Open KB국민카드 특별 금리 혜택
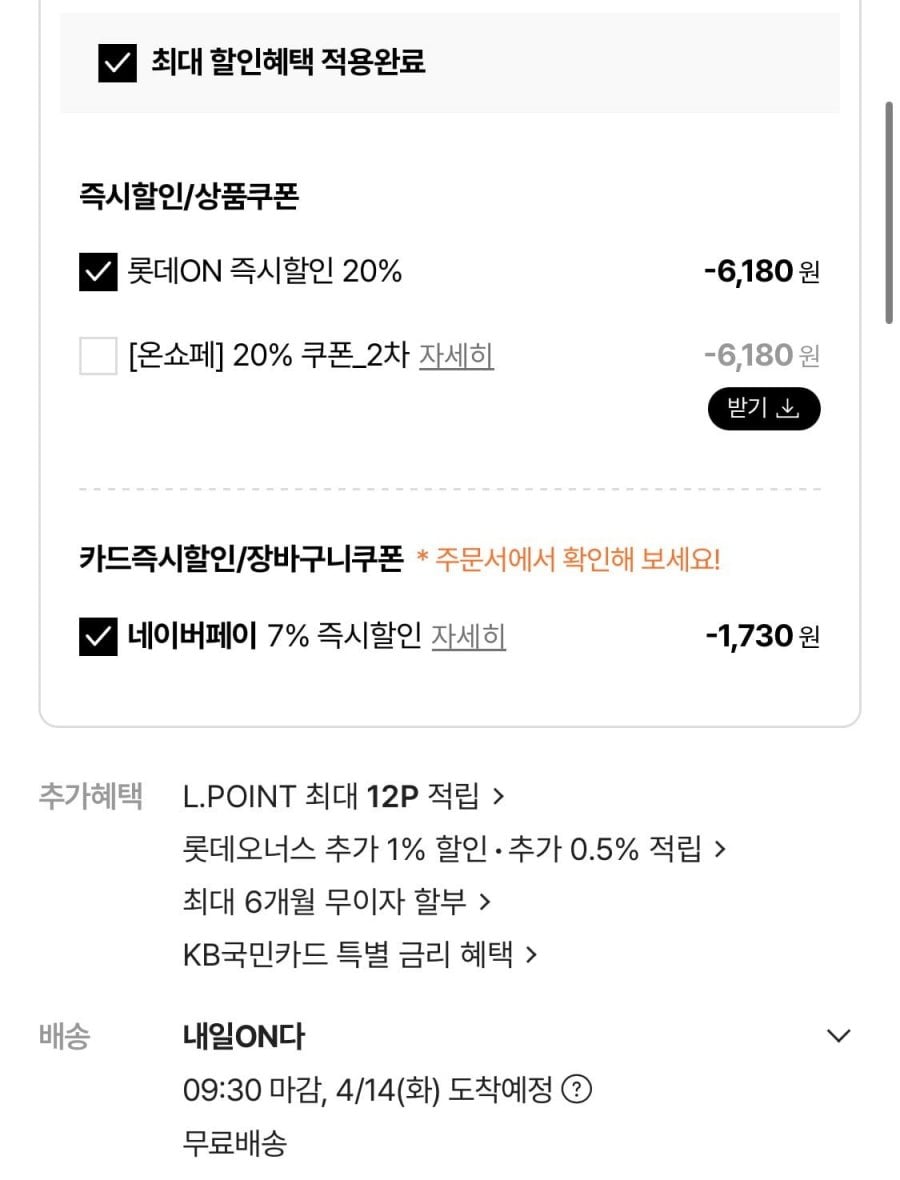This screenshot has height=1180, width=900. coord(360,955)
